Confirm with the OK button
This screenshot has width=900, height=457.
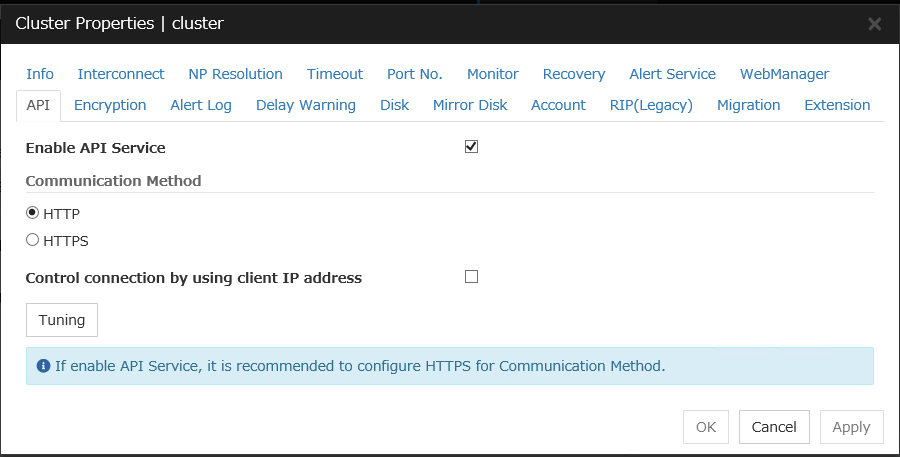click(705, 427)
